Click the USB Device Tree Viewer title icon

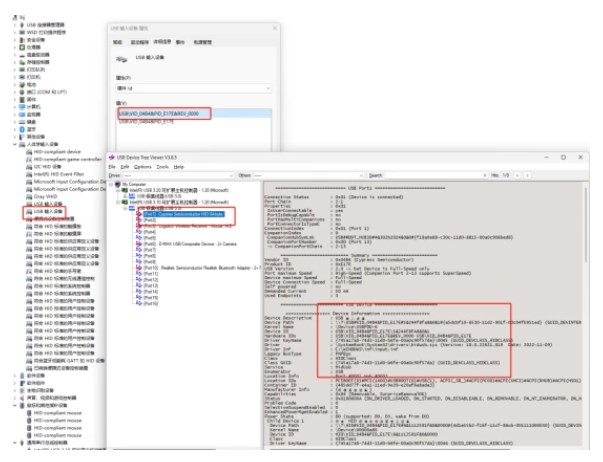pyautogui.click(x=112, y=157)
